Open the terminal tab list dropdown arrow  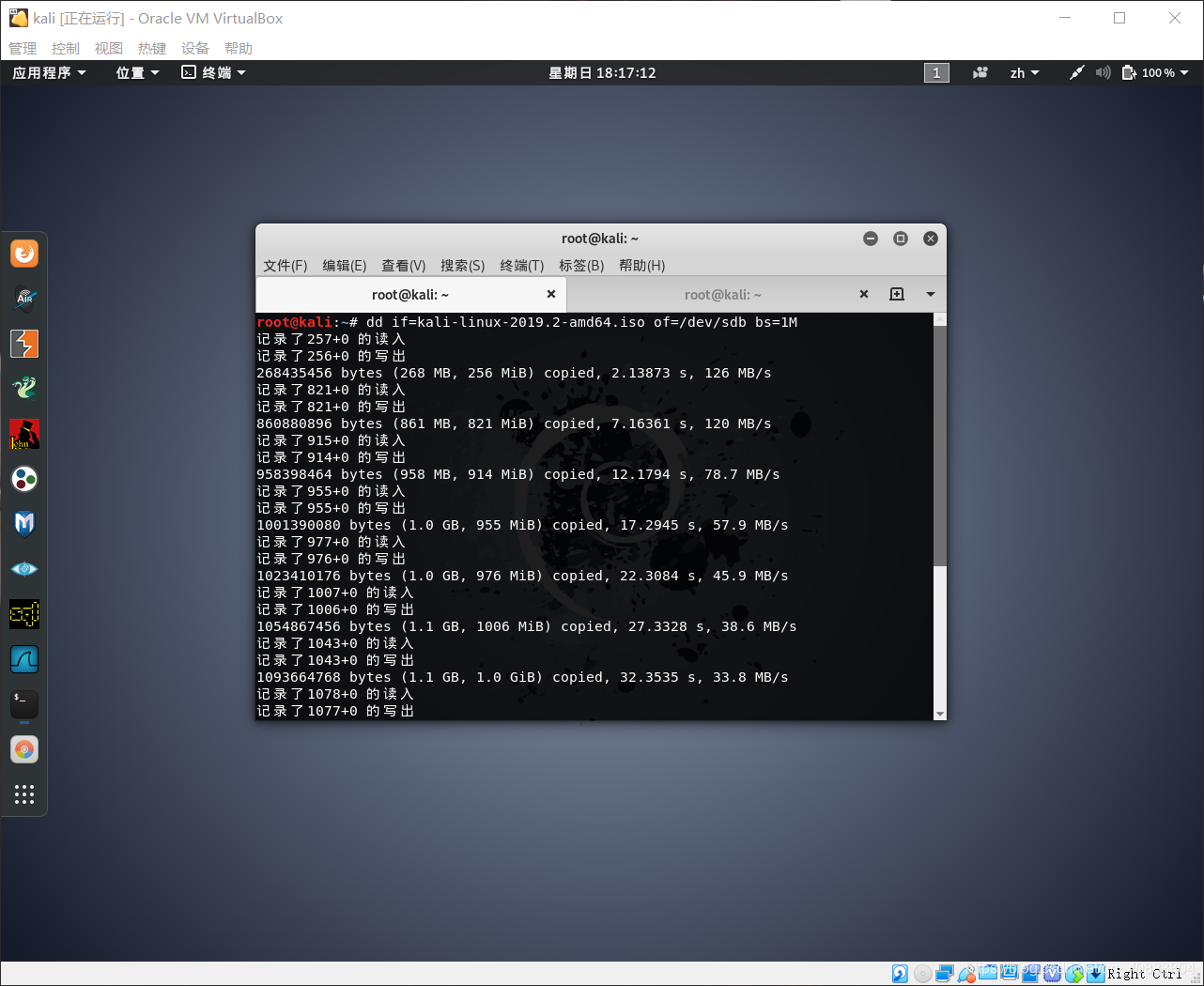coord(931,294)
